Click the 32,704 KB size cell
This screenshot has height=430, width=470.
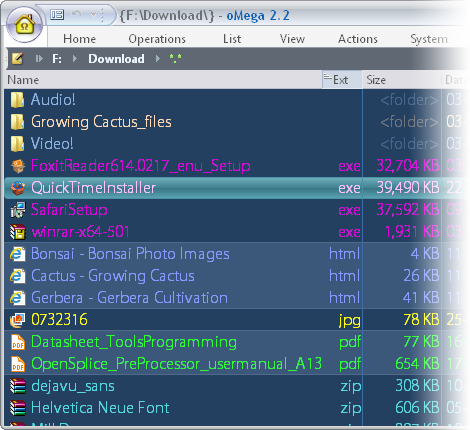tap(408, 166)
